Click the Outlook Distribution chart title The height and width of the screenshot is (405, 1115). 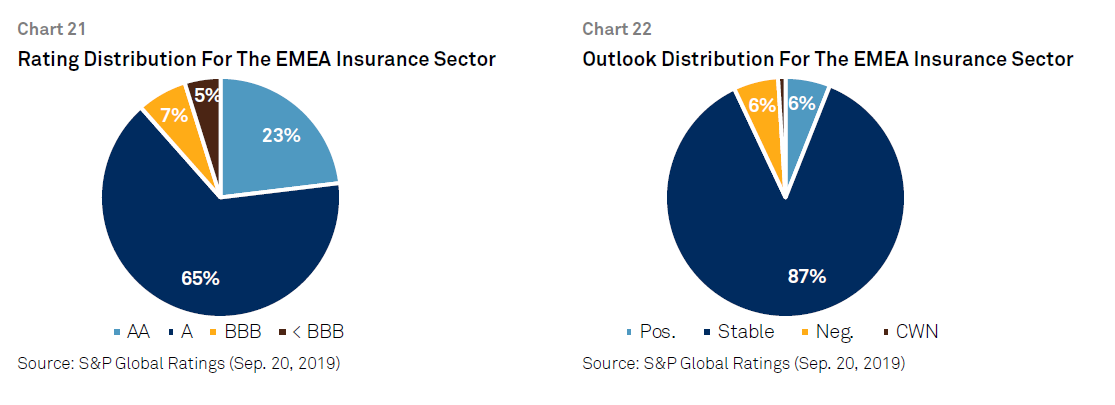pyautogui.click(x=828, y=59)
